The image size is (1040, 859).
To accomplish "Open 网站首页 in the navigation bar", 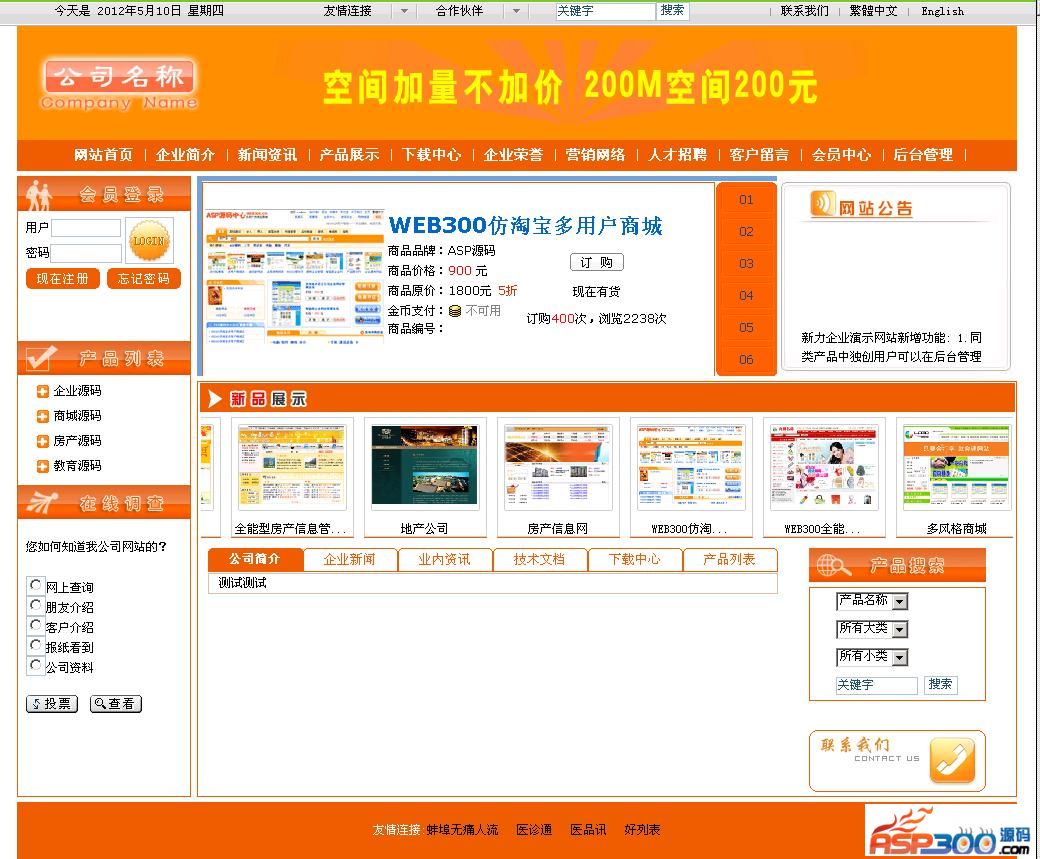I will pyautogui.click(x=103, y=155).
